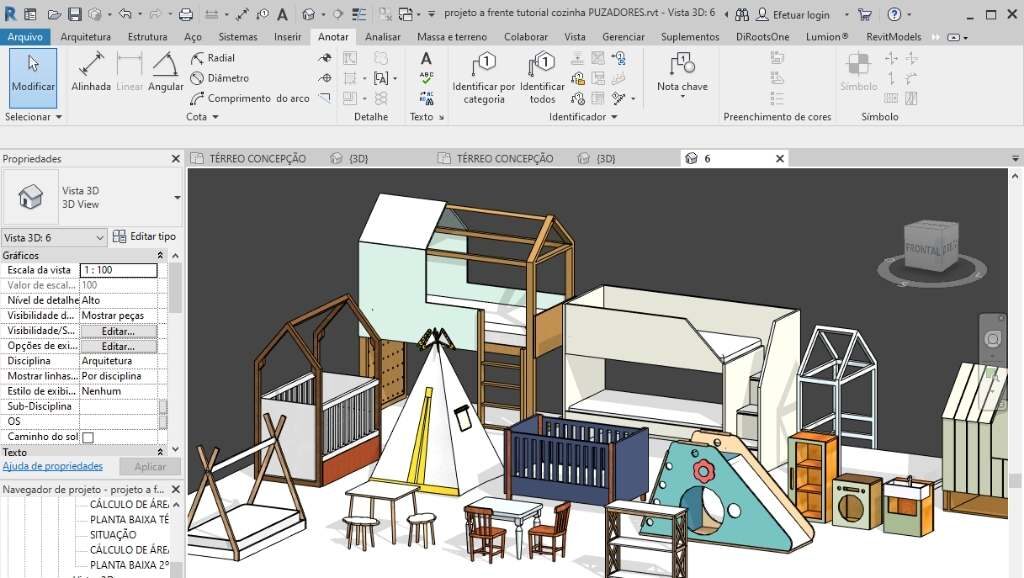The height and width of the screenshot is (578, 1024).
Task: Click the Editar tipo button
Action: (145, 237)
